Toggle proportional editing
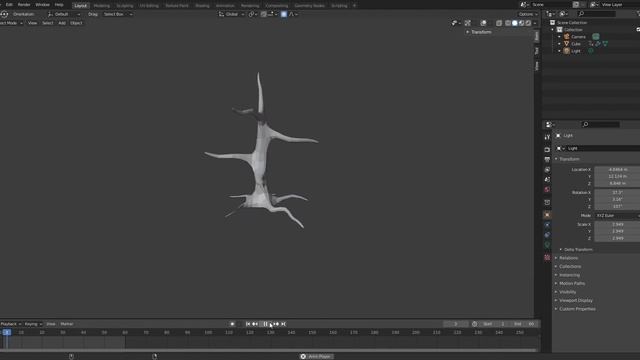Screen dimensions: 640x360 pos(284,14)
